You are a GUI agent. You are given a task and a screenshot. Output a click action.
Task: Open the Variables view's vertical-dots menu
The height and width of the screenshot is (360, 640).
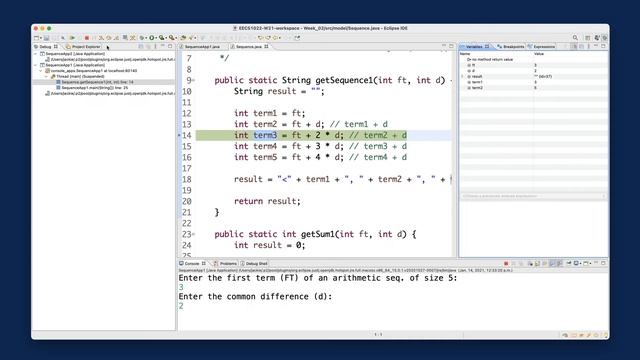tap(589, 47)
